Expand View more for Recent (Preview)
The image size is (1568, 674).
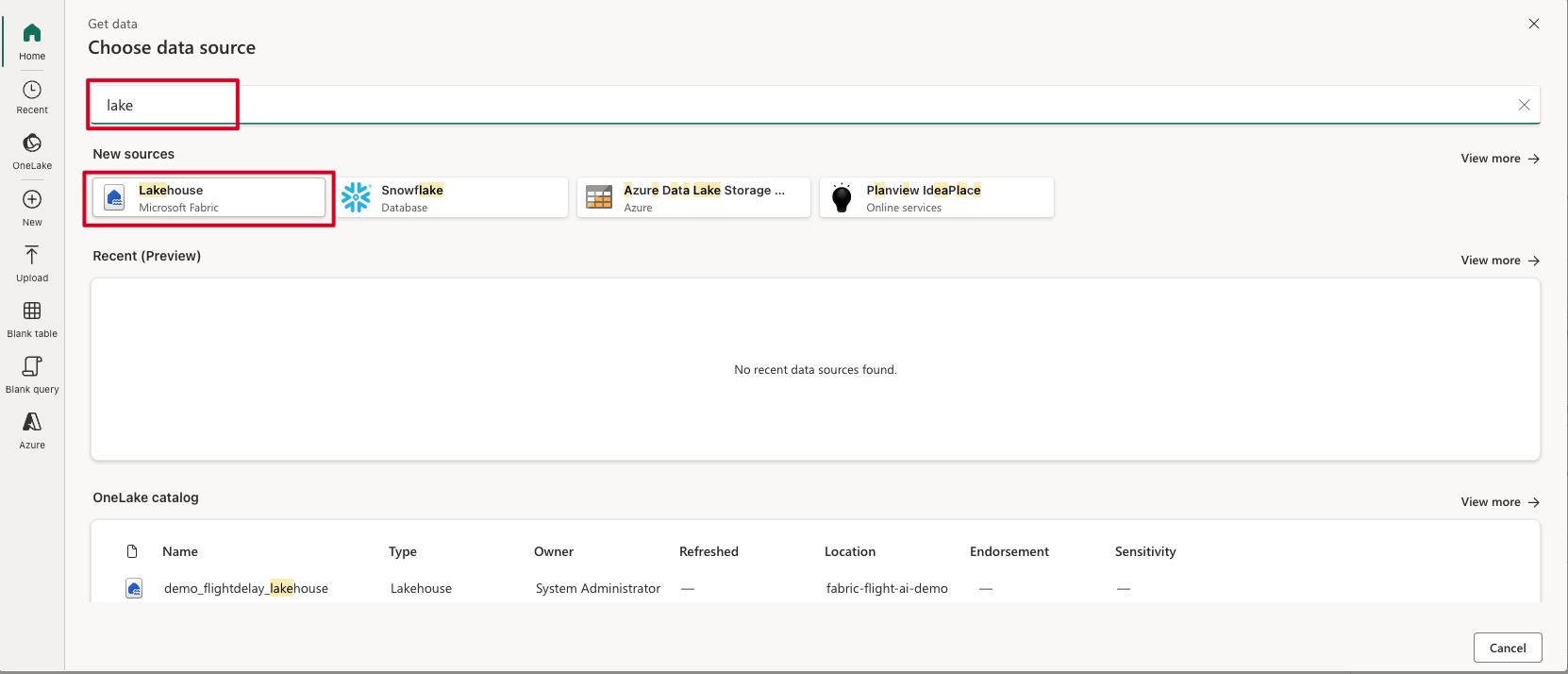coord(1499,261)
